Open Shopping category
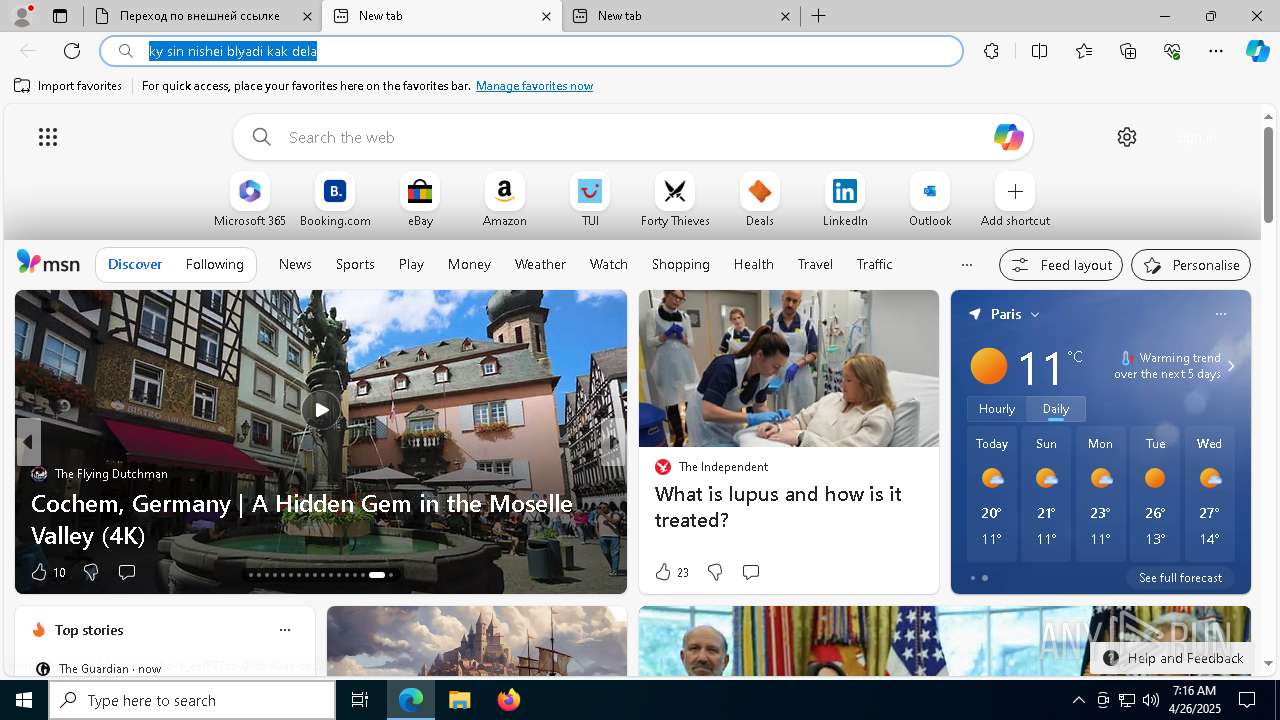The height and width of the screenshot is (720, 1280). click(680, 264)
